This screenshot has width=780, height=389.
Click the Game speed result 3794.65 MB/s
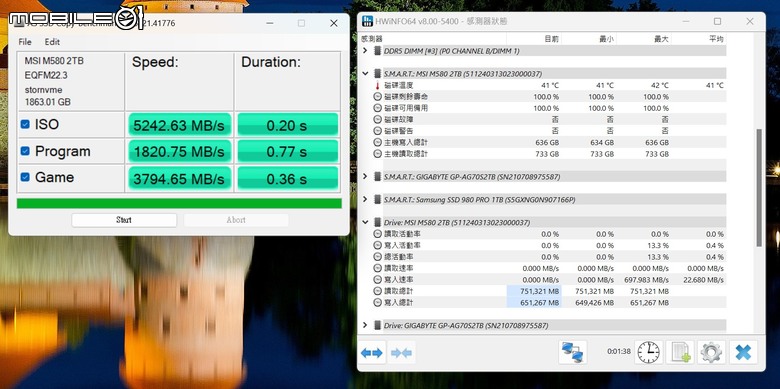point(180,178)
